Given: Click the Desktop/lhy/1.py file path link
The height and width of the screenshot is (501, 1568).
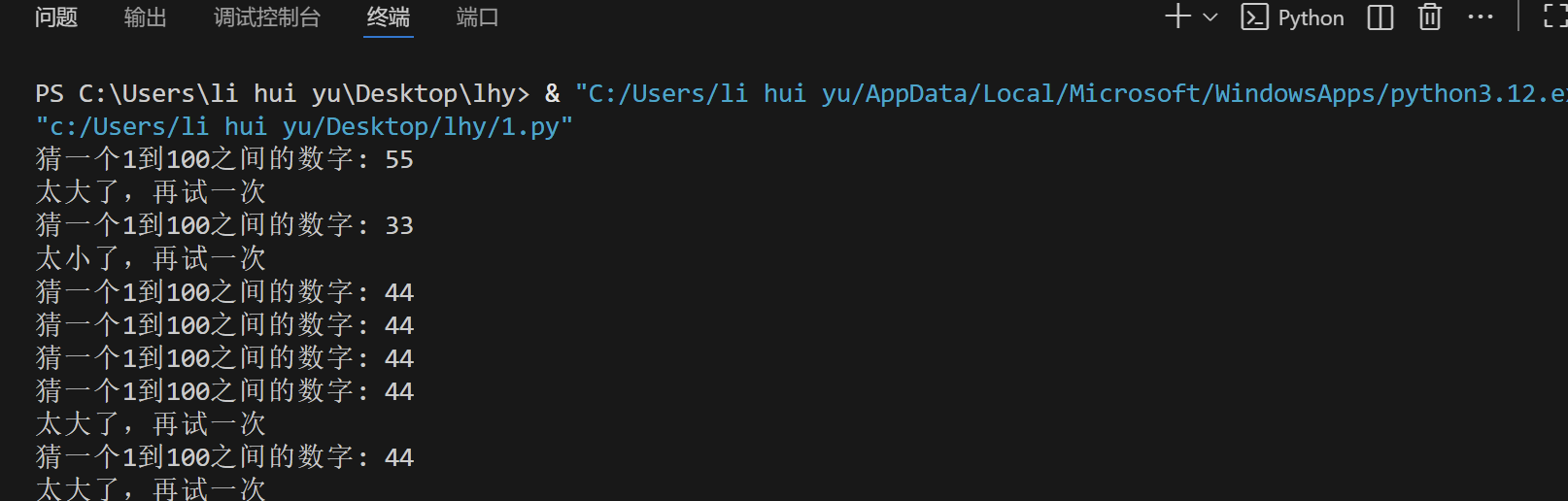Looking at the screenshot, I should [304, 126].
